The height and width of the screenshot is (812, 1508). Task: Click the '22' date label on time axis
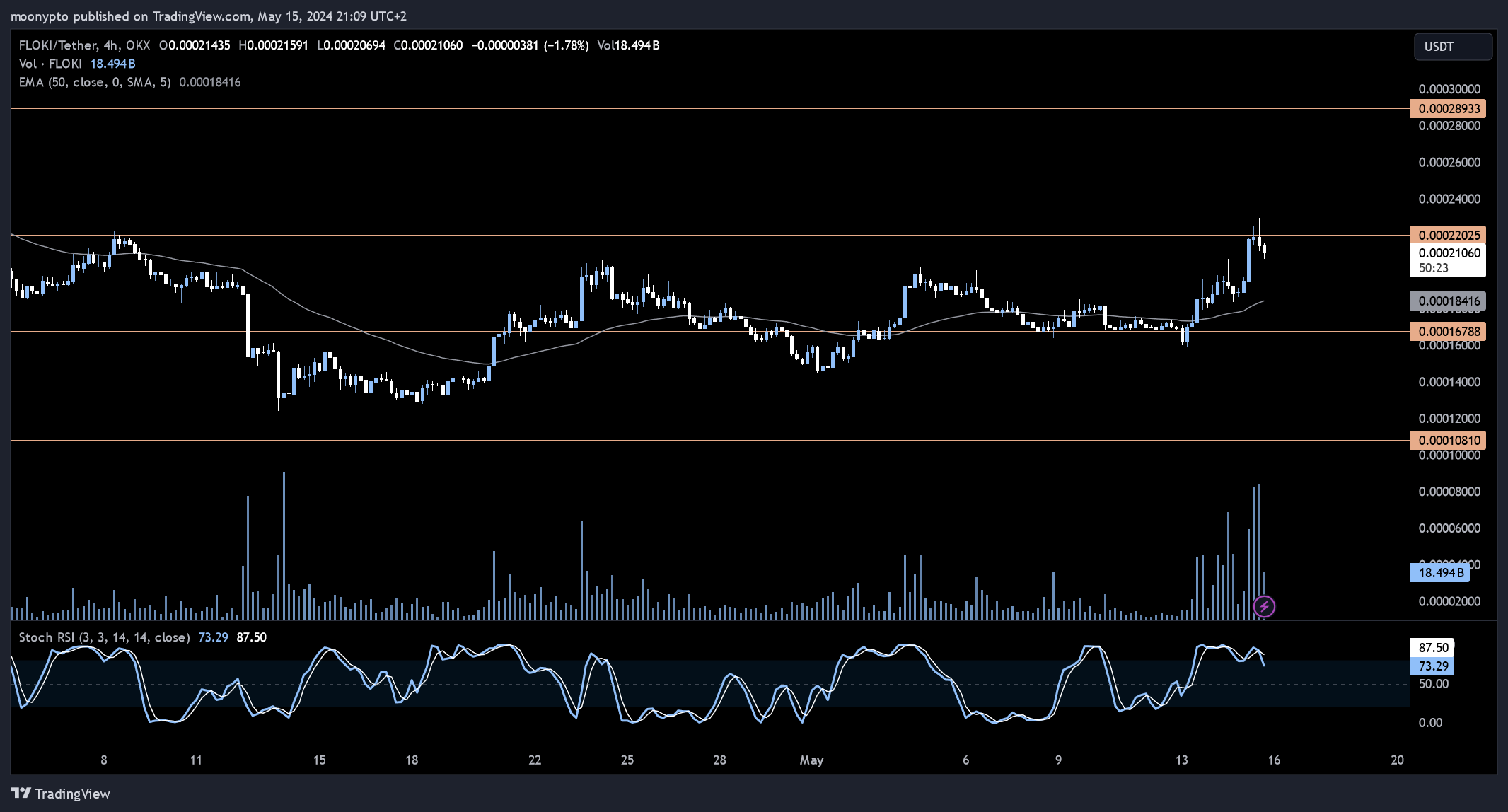point(535,760)
